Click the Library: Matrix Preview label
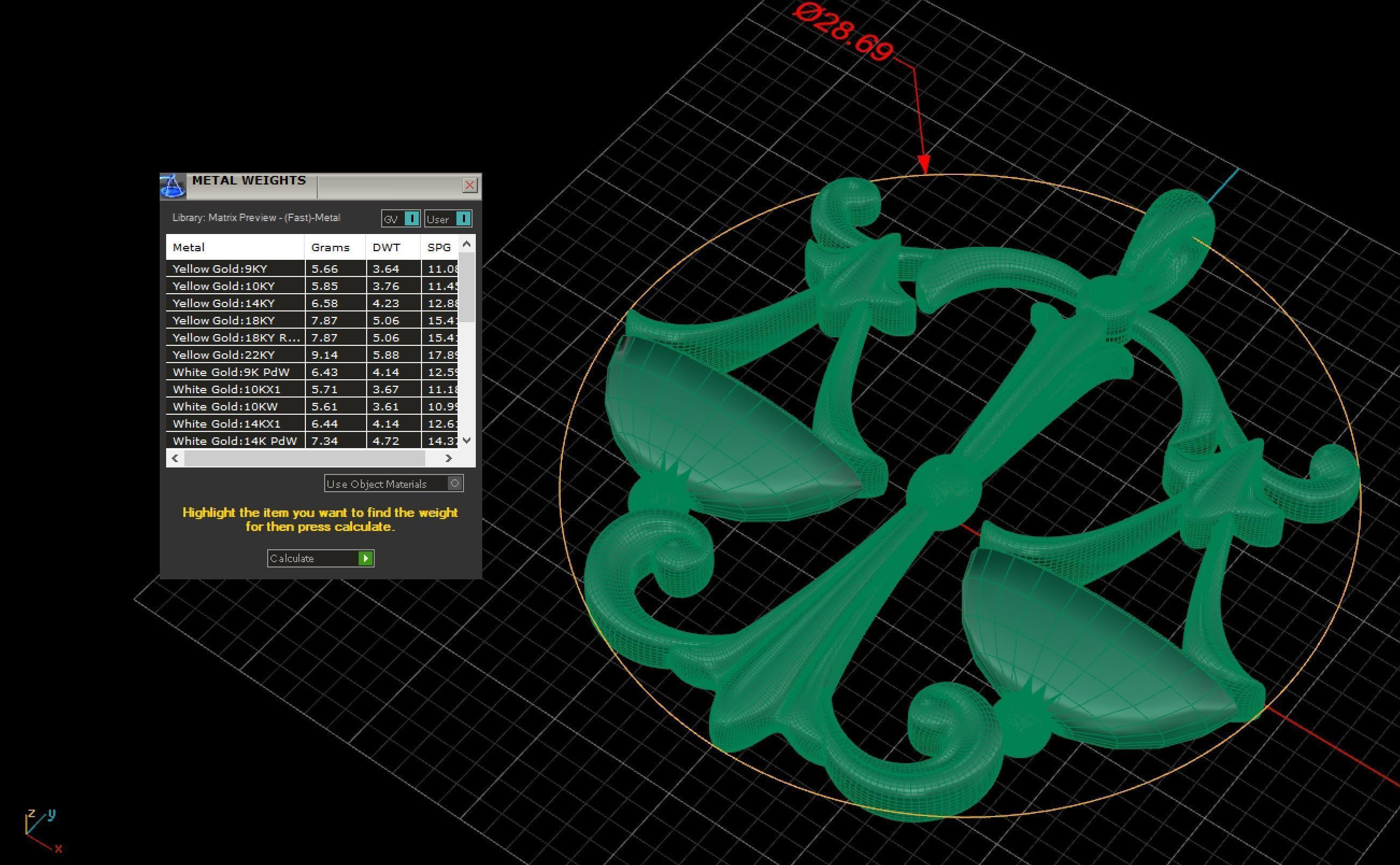 click(x=256, y=217)
